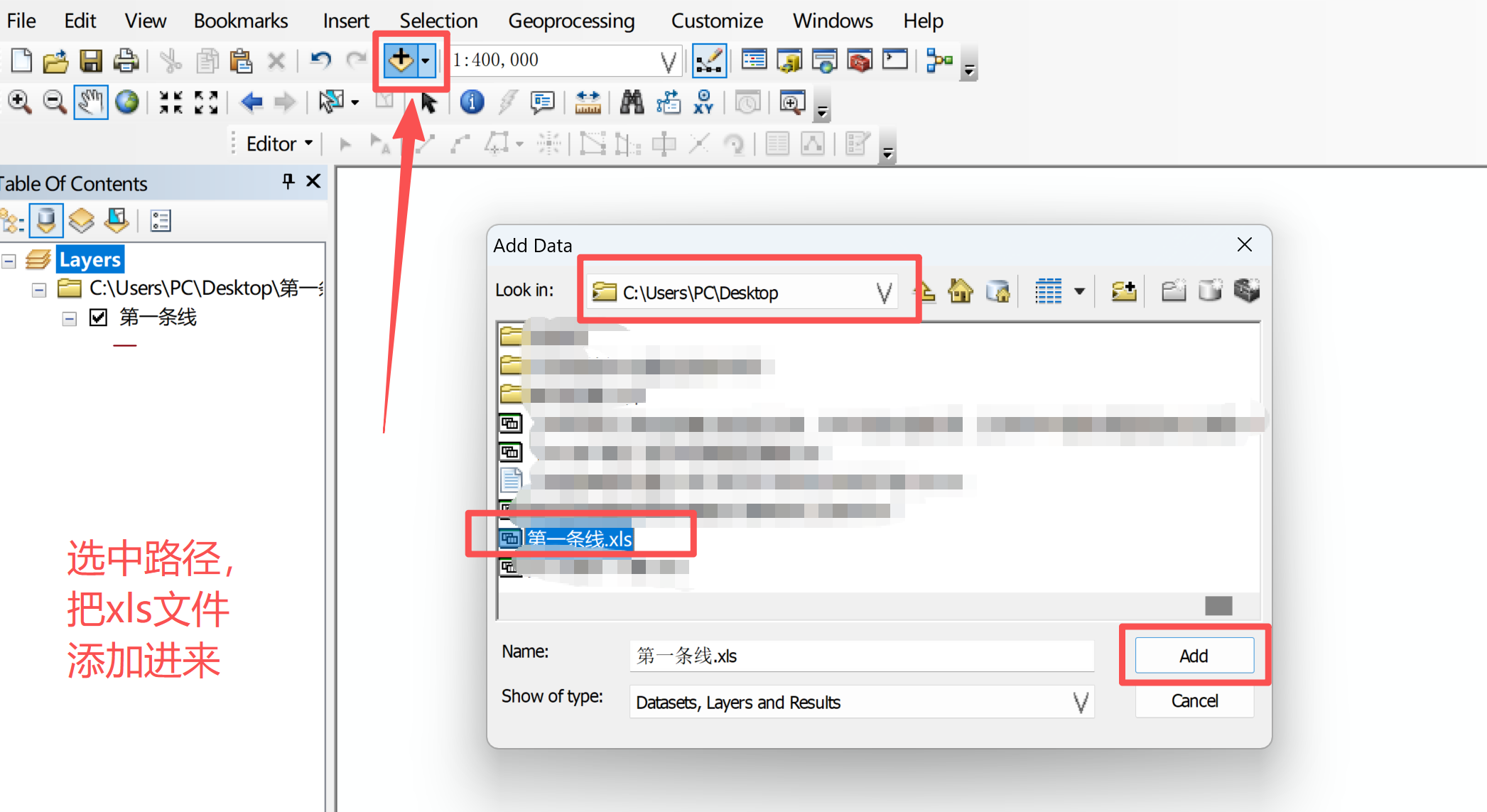Image resolution: width=1487 pixels, height=812 pixels.
Task: Click the Cancel button
Action: tap(1194, 701)
